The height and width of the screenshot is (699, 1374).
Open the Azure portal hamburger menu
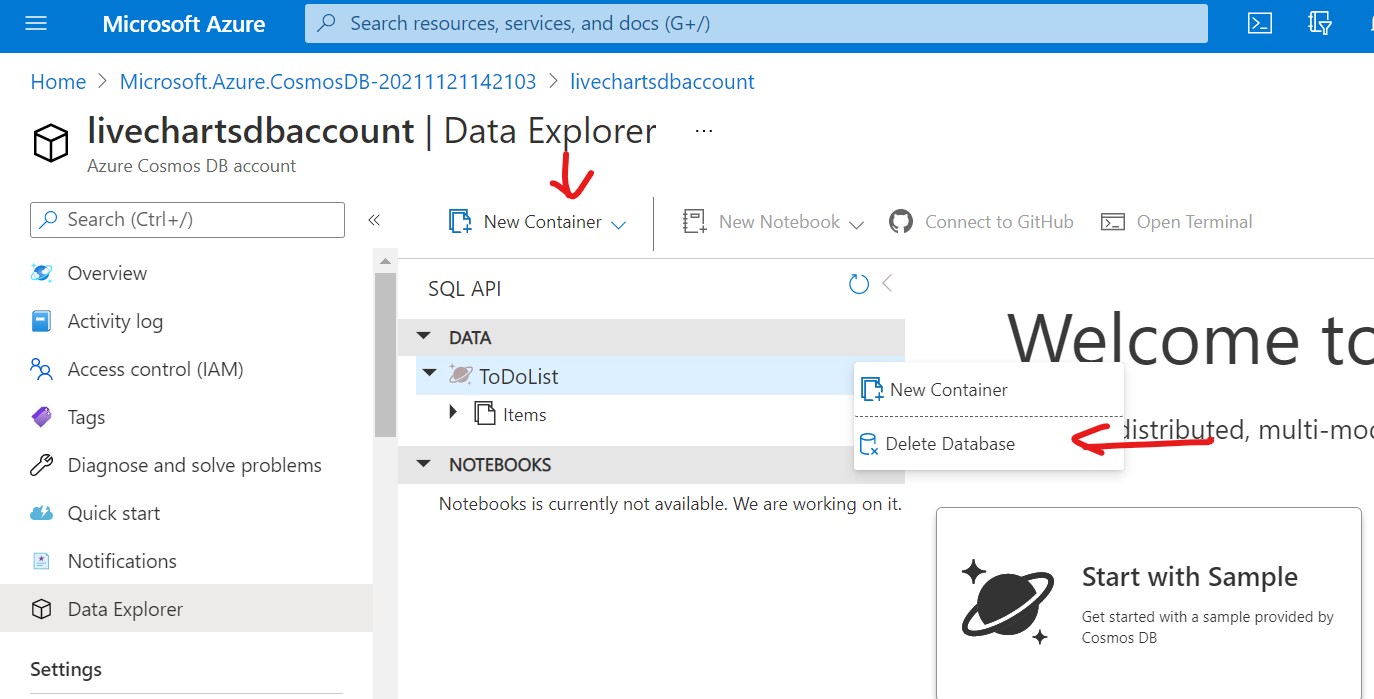(x=36, y=24)
